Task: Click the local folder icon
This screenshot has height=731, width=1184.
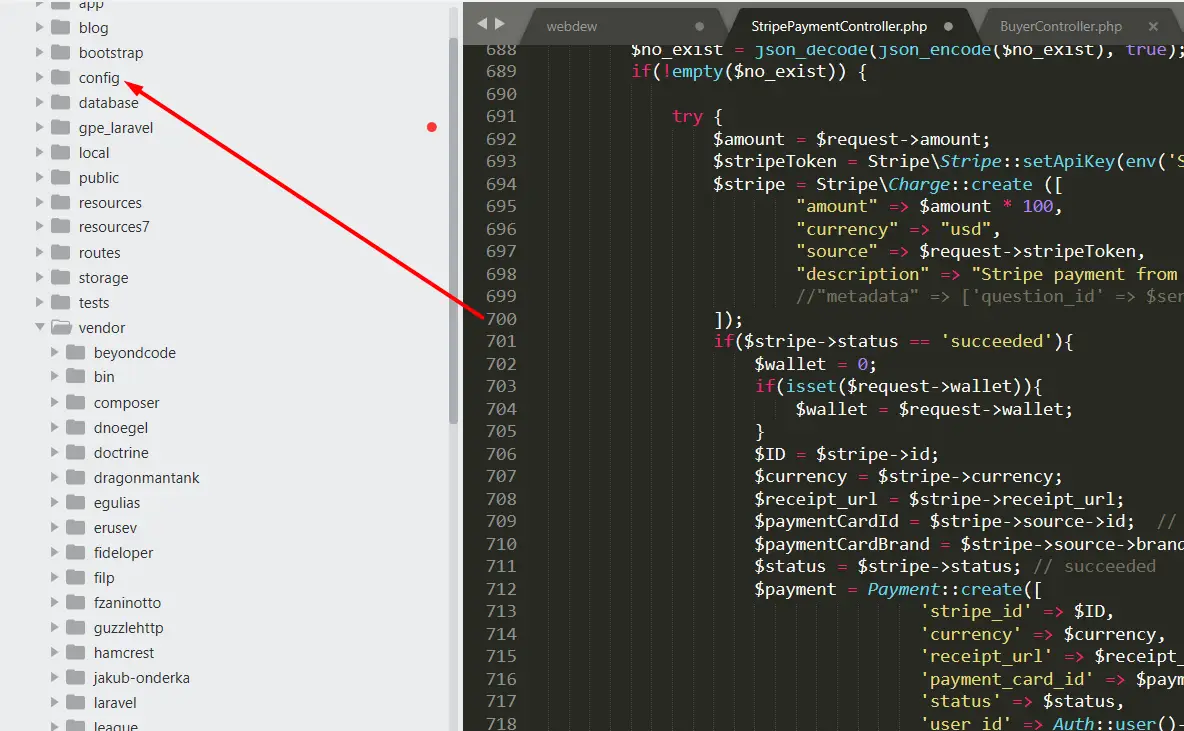Action: pyautogui.click(x=60, y=152)
